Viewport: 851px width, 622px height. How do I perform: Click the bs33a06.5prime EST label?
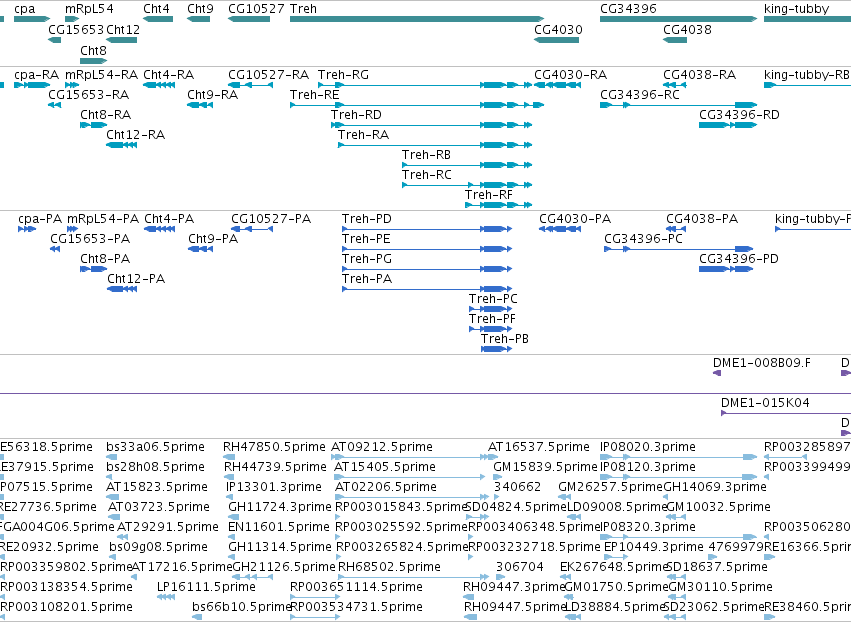156,447
